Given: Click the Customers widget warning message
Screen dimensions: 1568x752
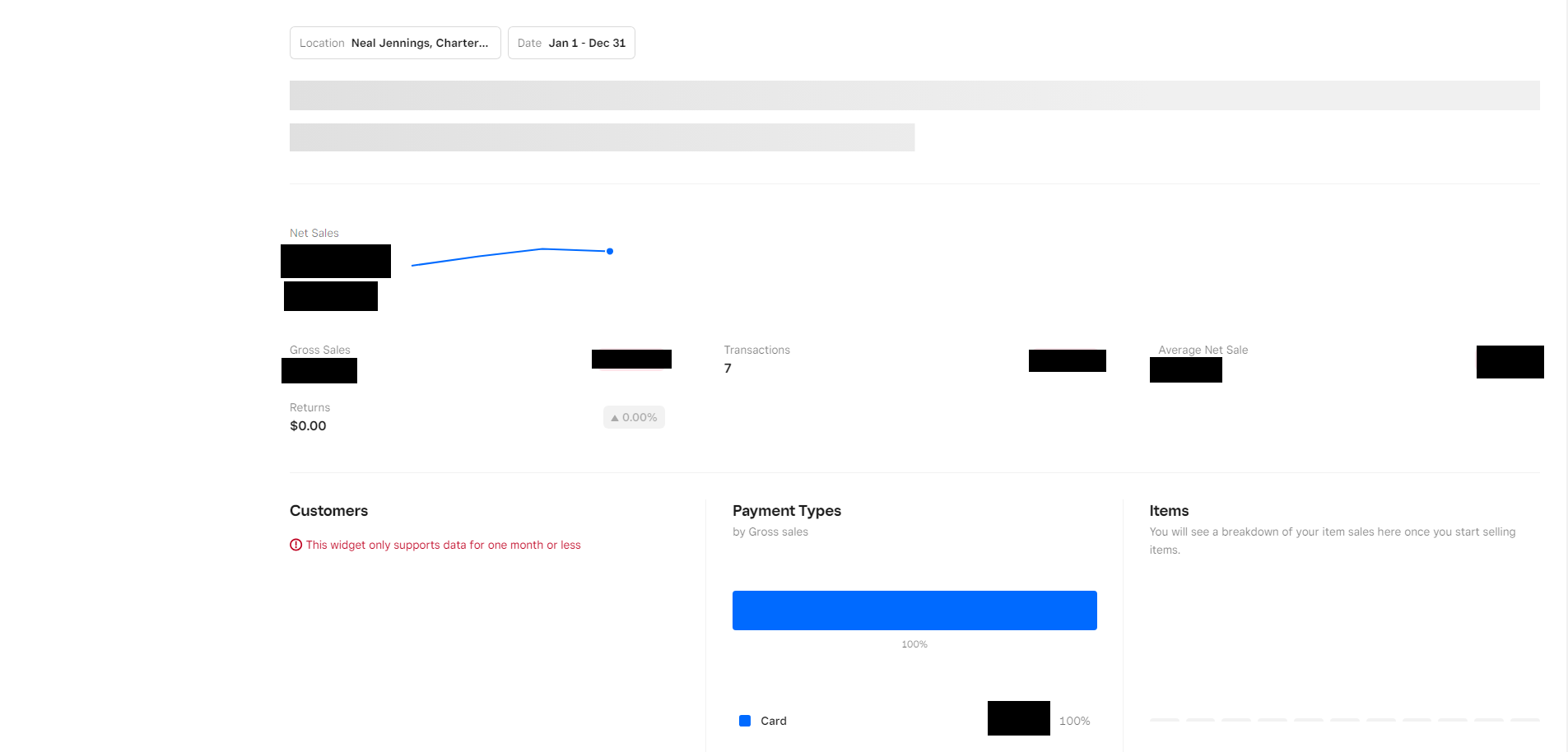Looking at the screenshot, I should 443,545.
